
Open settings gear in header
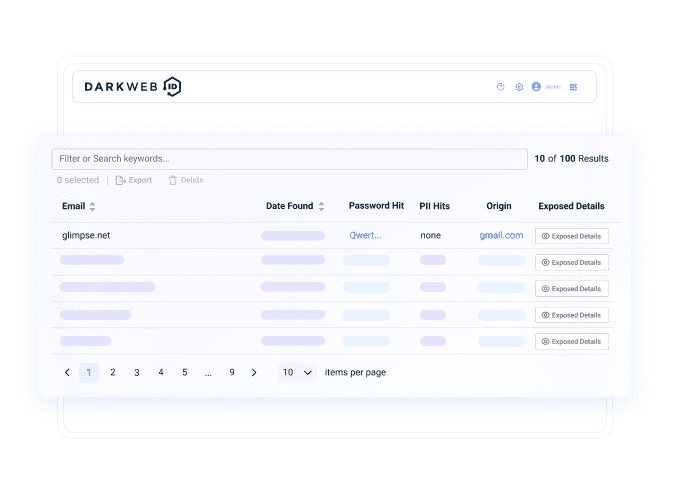519,87
